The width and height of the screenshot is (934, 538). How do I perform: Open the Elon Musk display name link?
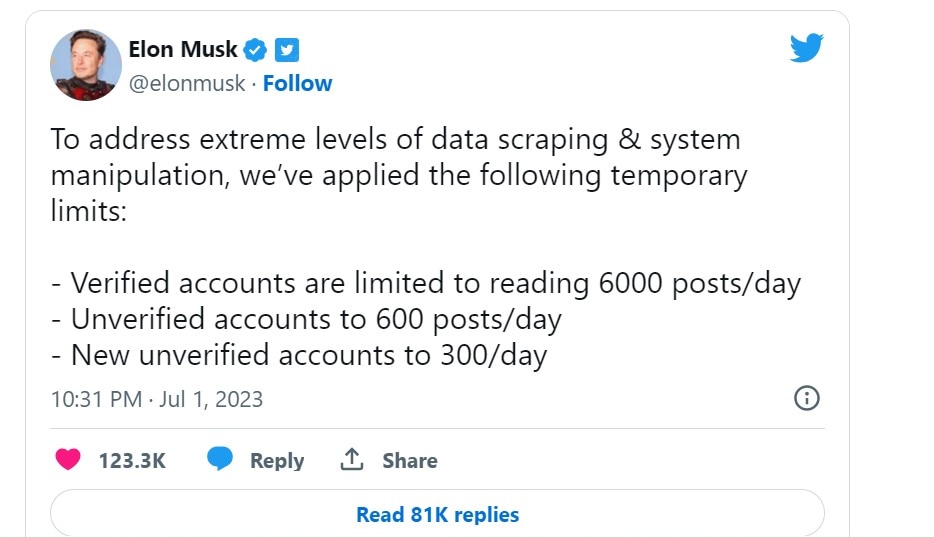[183, 49]
